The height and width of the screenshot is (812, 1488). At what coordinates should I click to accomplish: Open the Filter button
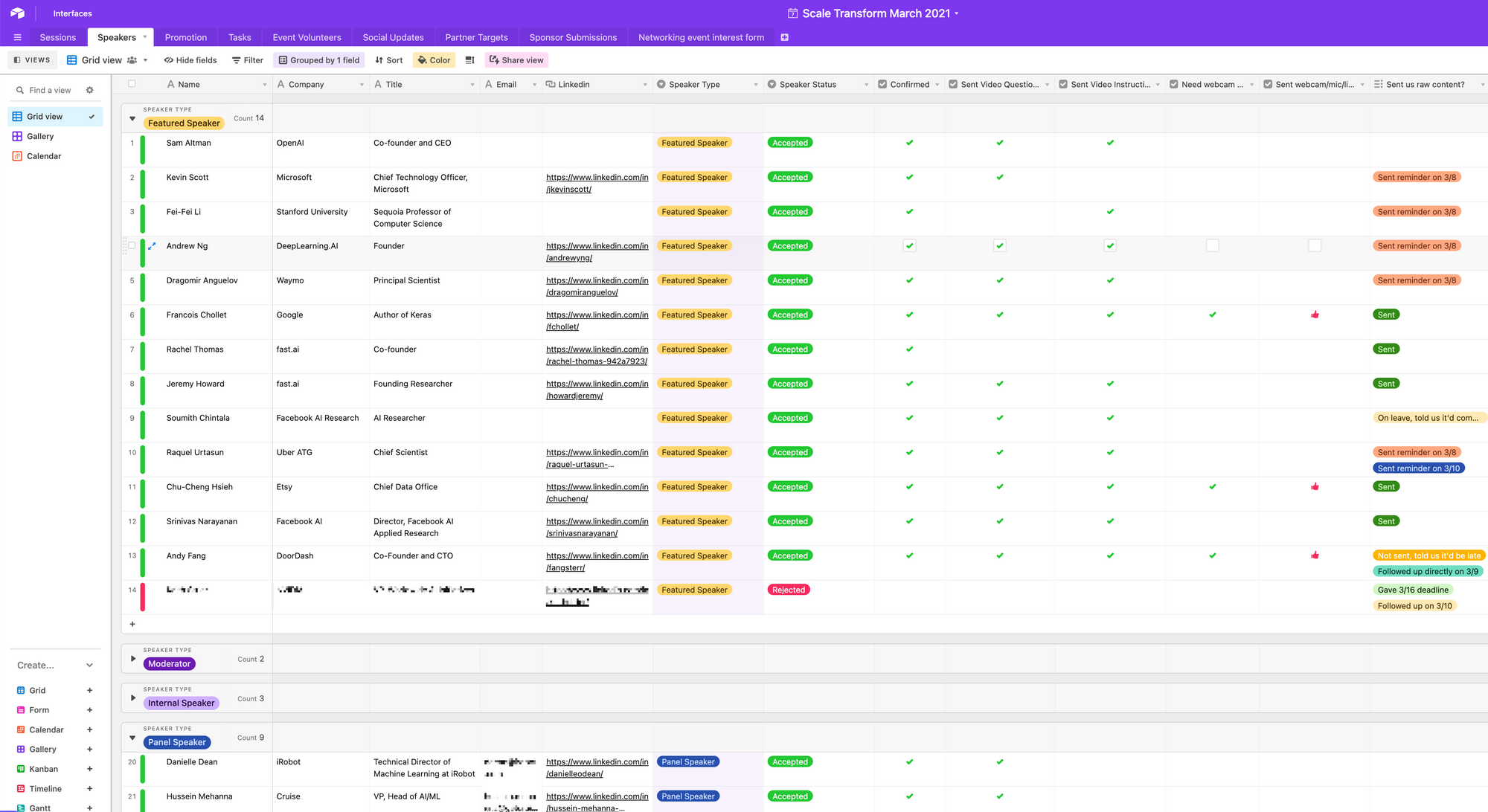248,60
